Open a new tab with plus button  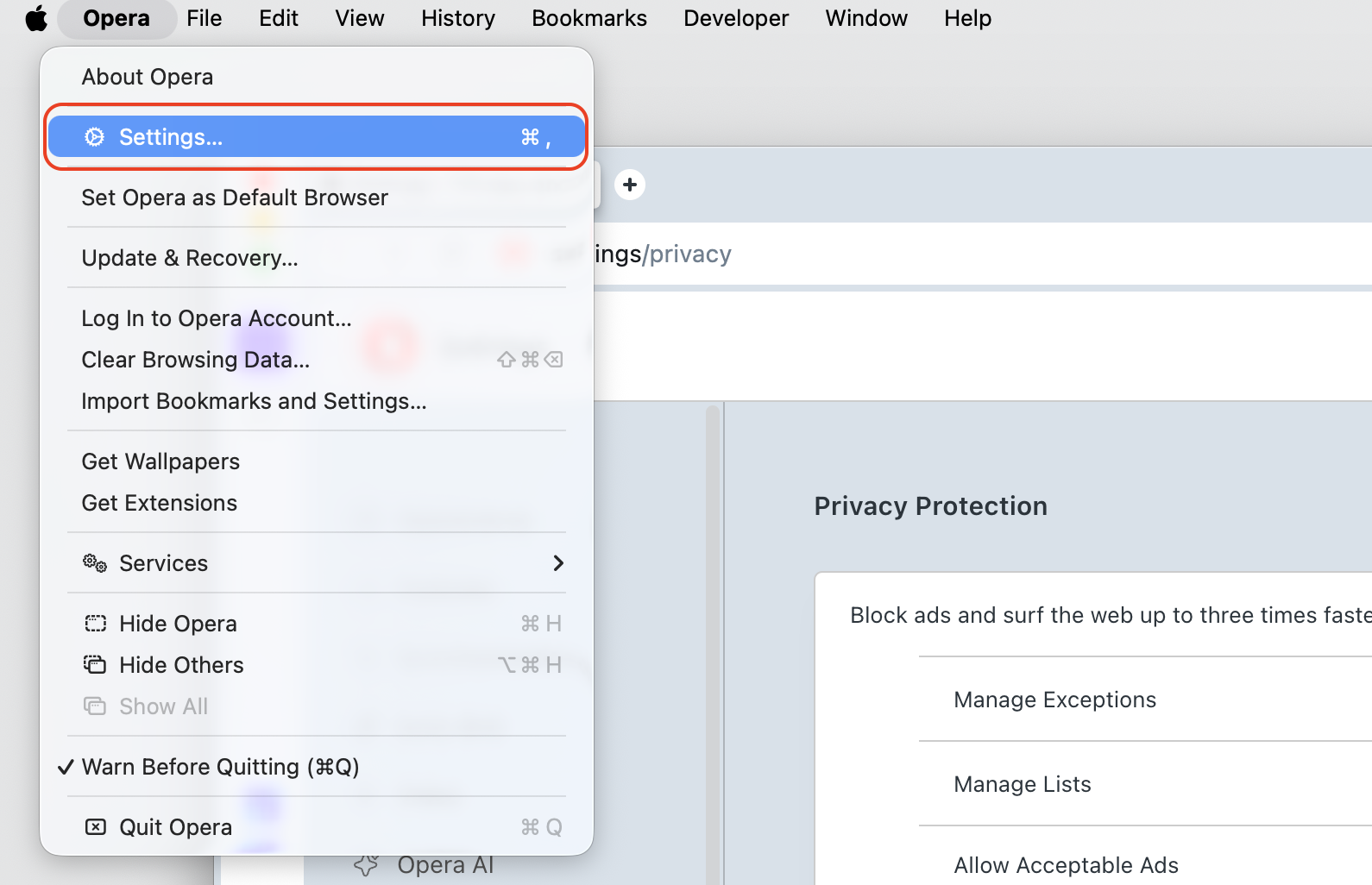tap(630, 185)
